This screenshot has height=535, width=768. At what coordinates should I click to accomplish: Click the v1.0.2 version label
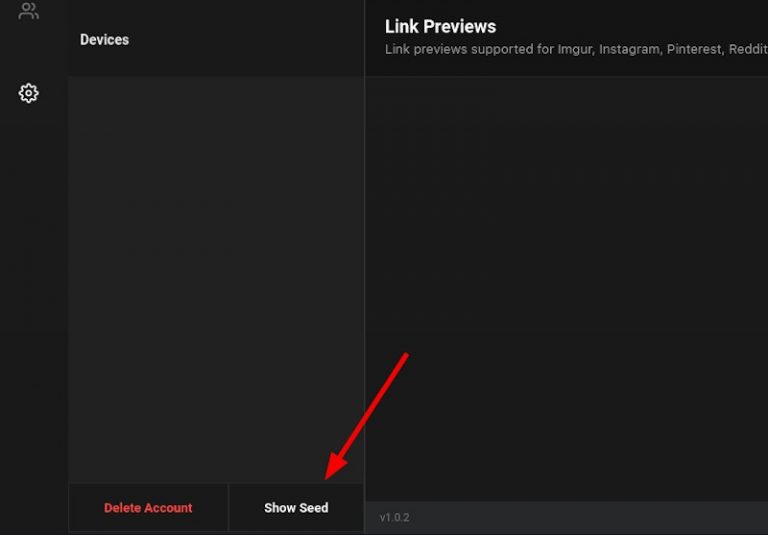(x=394, y=517)
